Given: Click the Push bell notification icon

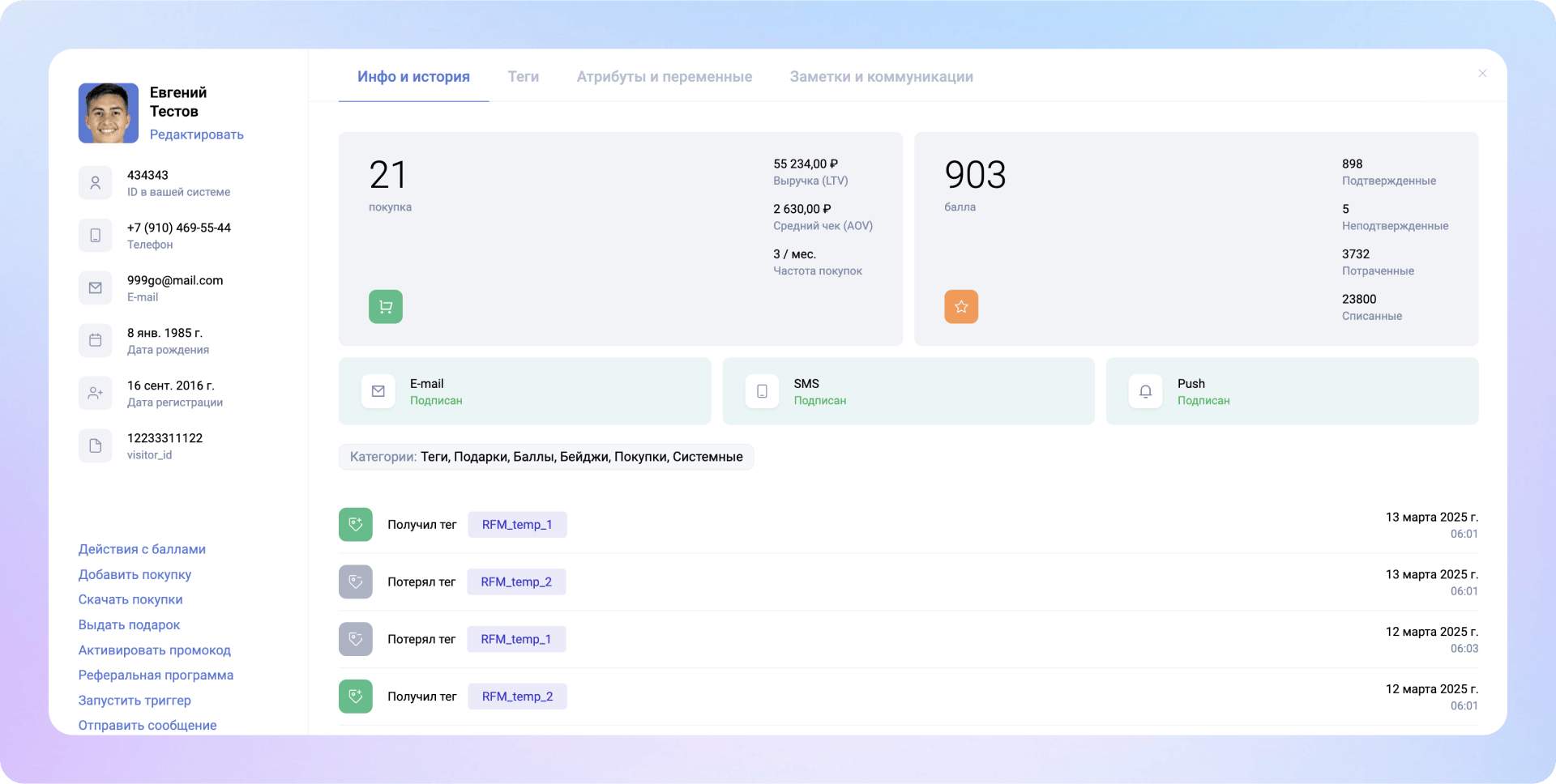Looking at the screenshot, I should (1145, 391).
